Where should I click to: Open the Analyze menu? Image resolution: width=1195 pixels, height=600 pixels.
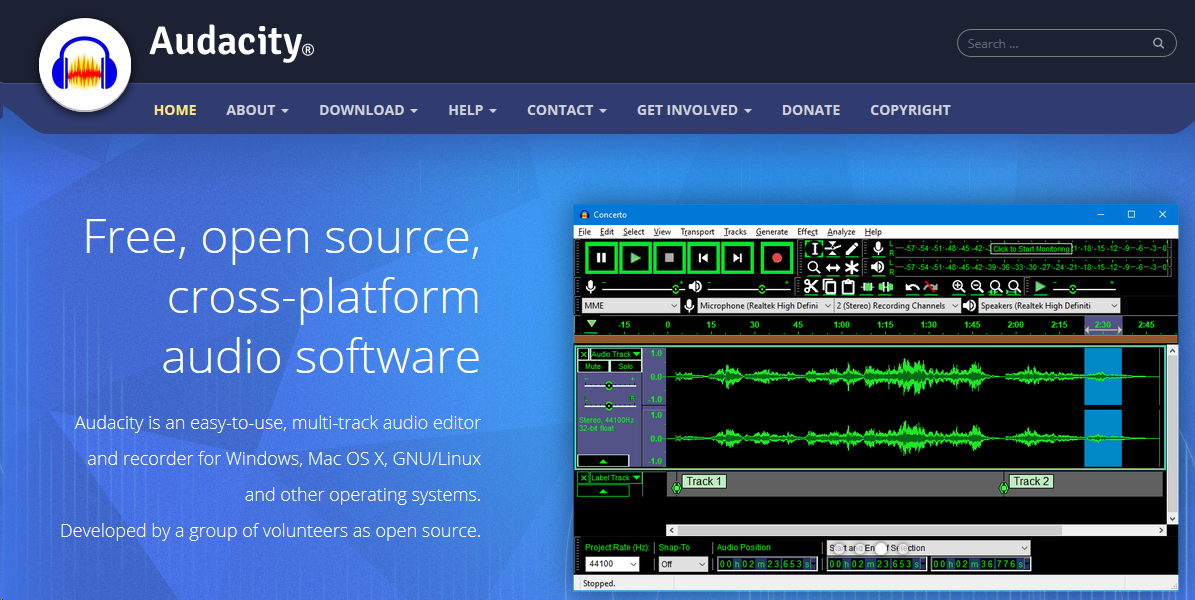coord(841,232)
